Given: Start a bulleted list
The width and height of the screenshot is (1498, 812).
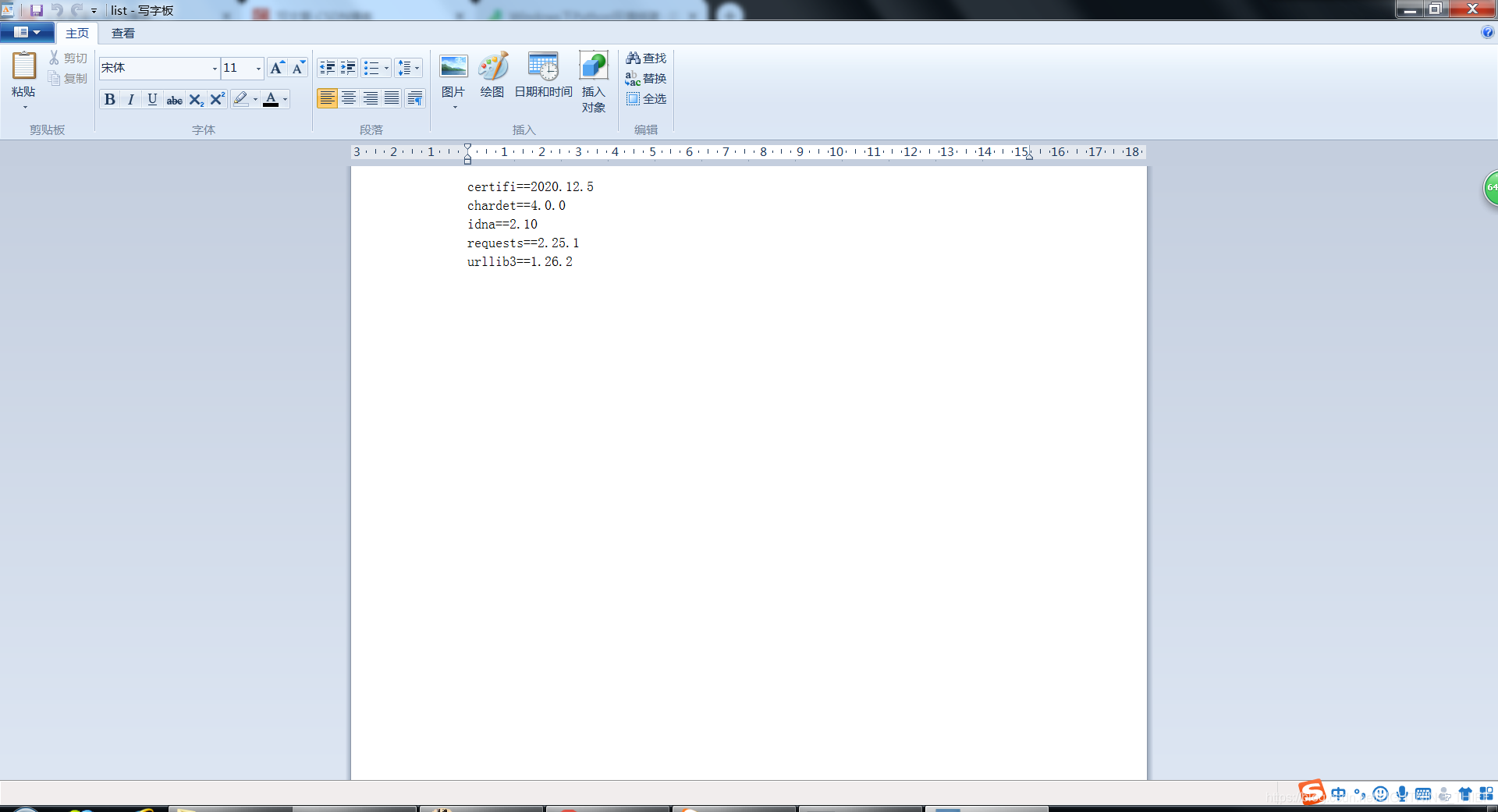Looking at the screenshot, I should click(x=371, y=68).
